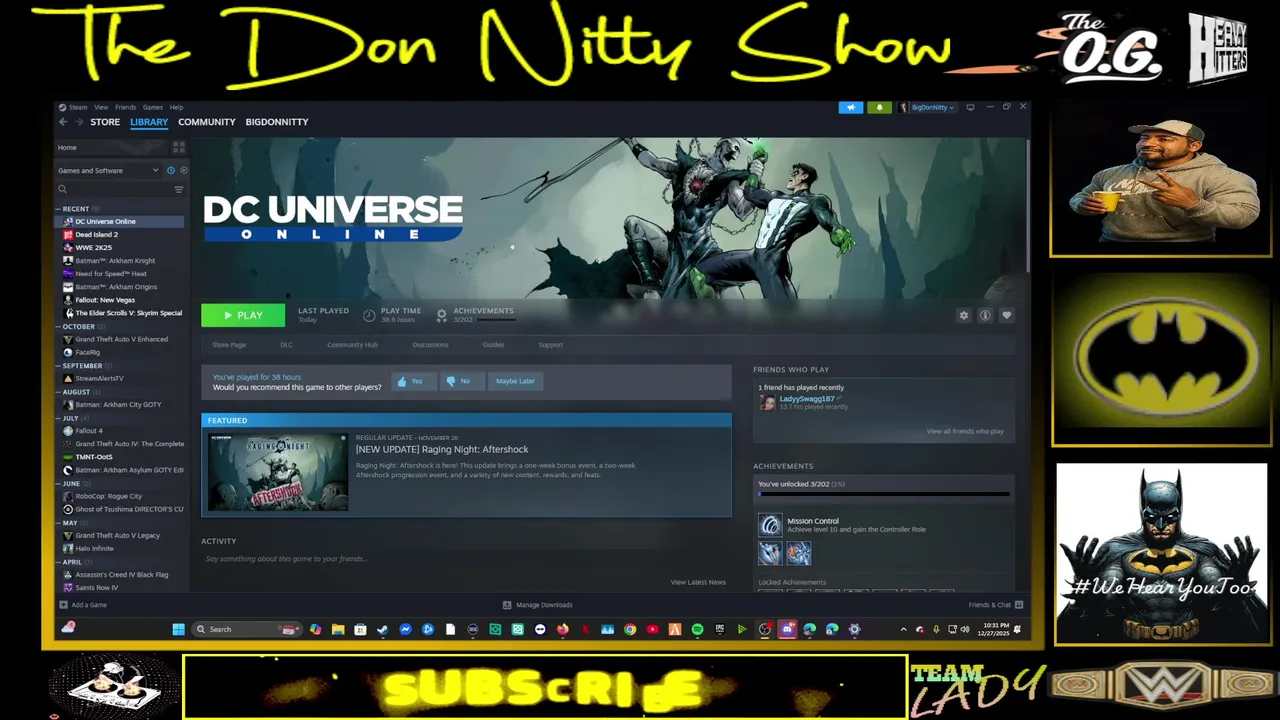
Task: Open Friends & Chat
Action: 995,605
